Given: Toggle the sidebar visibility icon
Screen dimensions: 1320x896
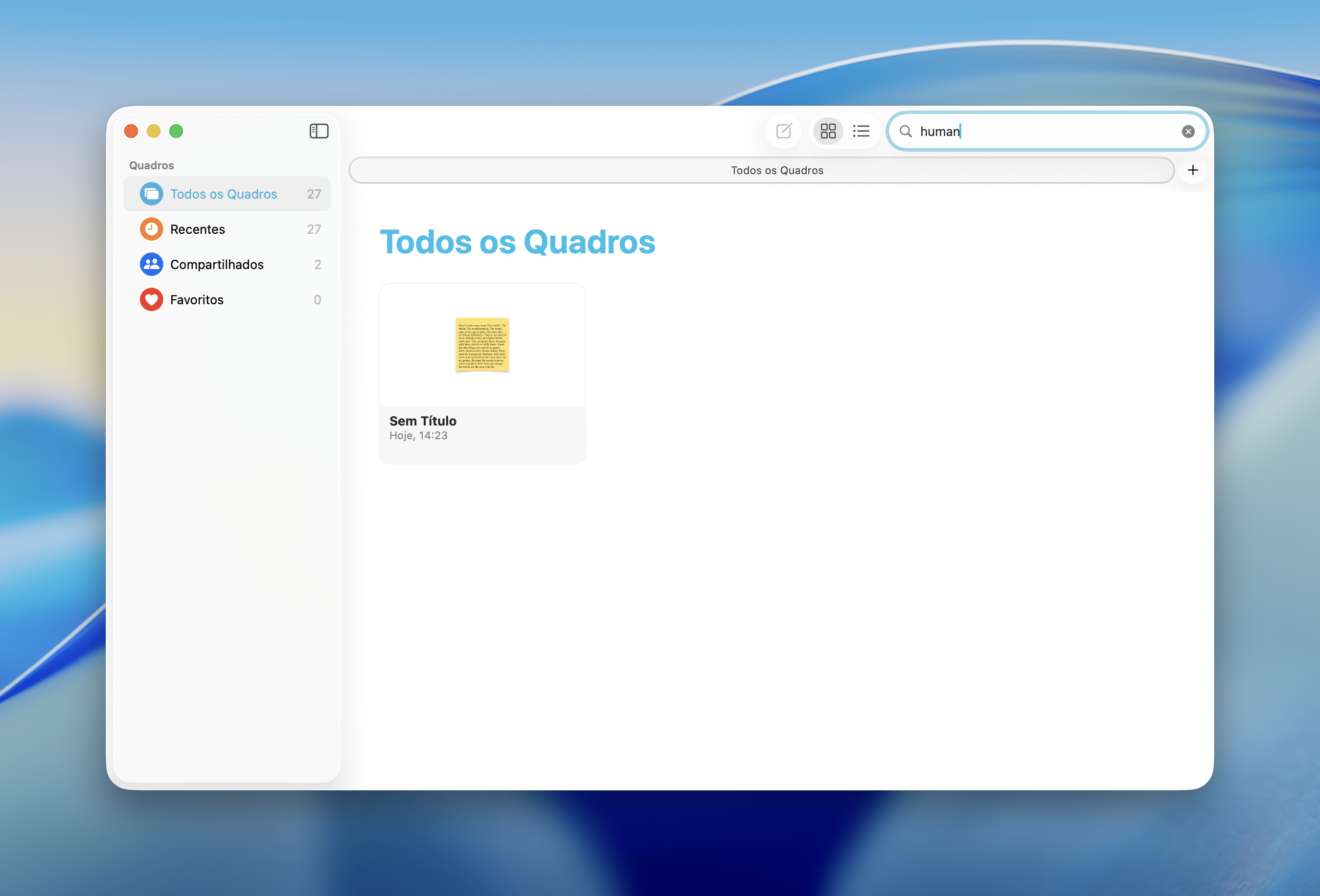Looking at the screenshot, I should click(319, 131).
